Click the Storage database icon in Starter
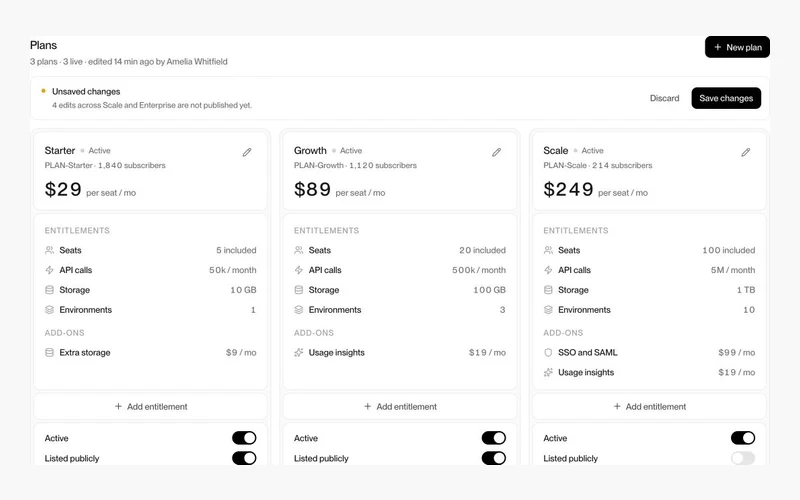 pyautogui.click(x=49, y=290)
